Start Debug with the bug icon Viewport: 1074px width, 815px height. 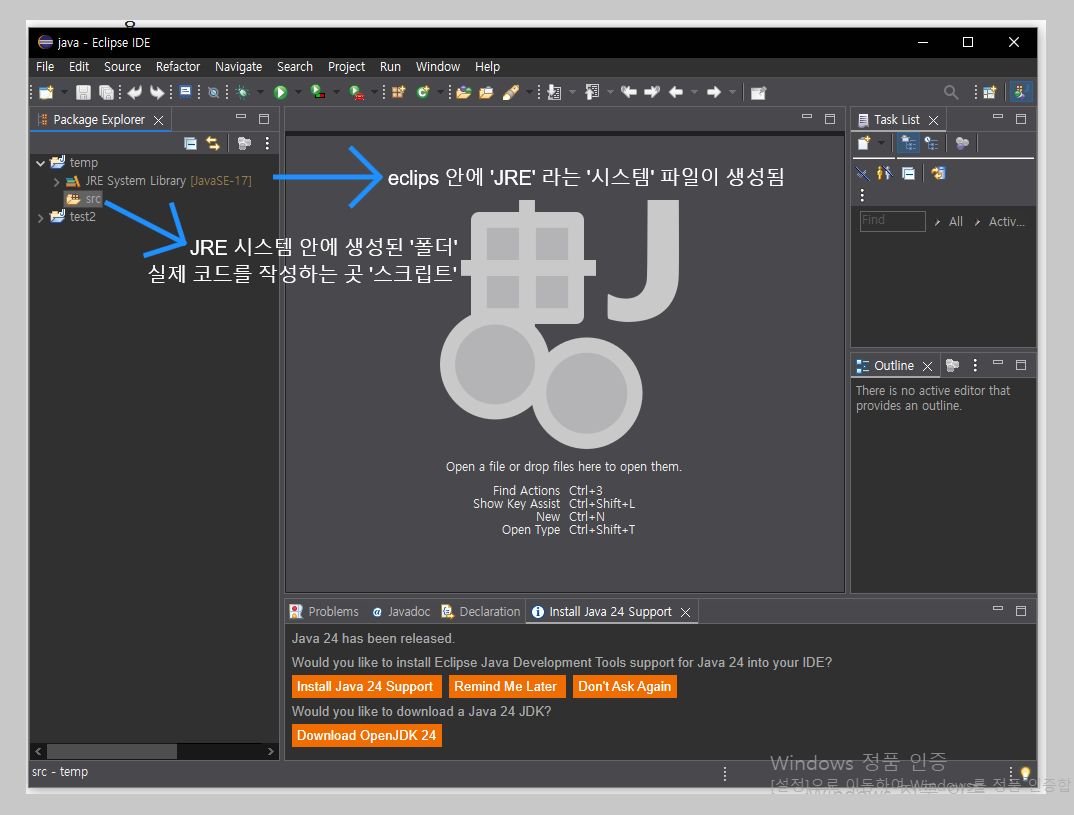tap(242, 92)
